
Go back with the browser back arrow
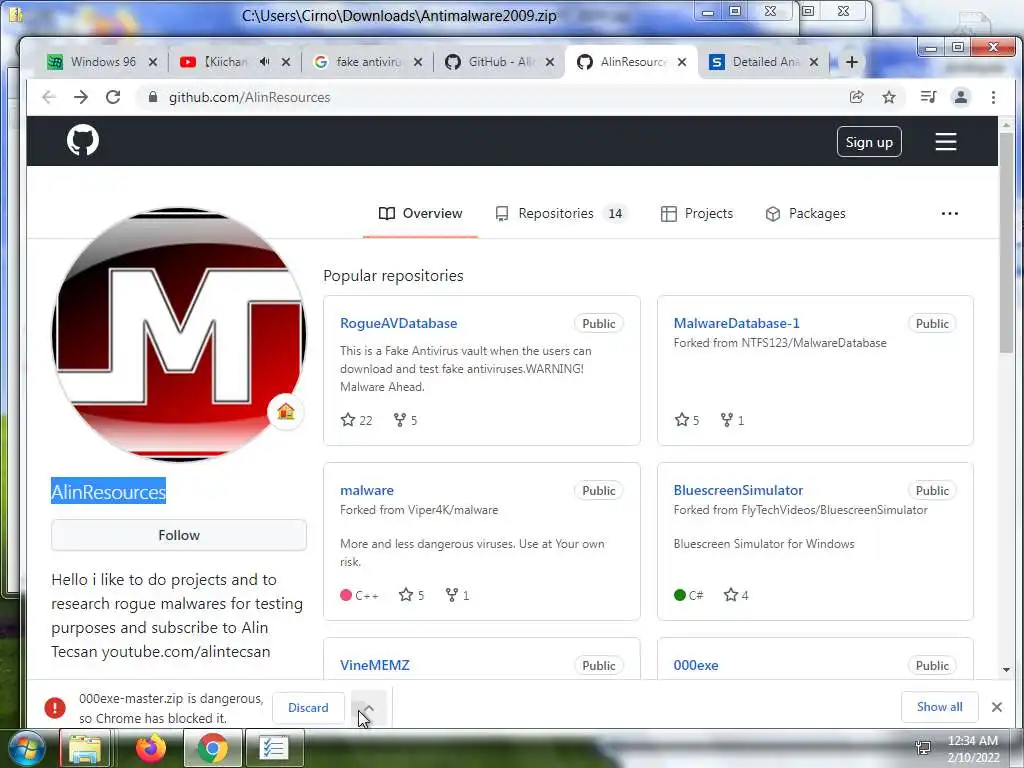click(x=48, y=97)
